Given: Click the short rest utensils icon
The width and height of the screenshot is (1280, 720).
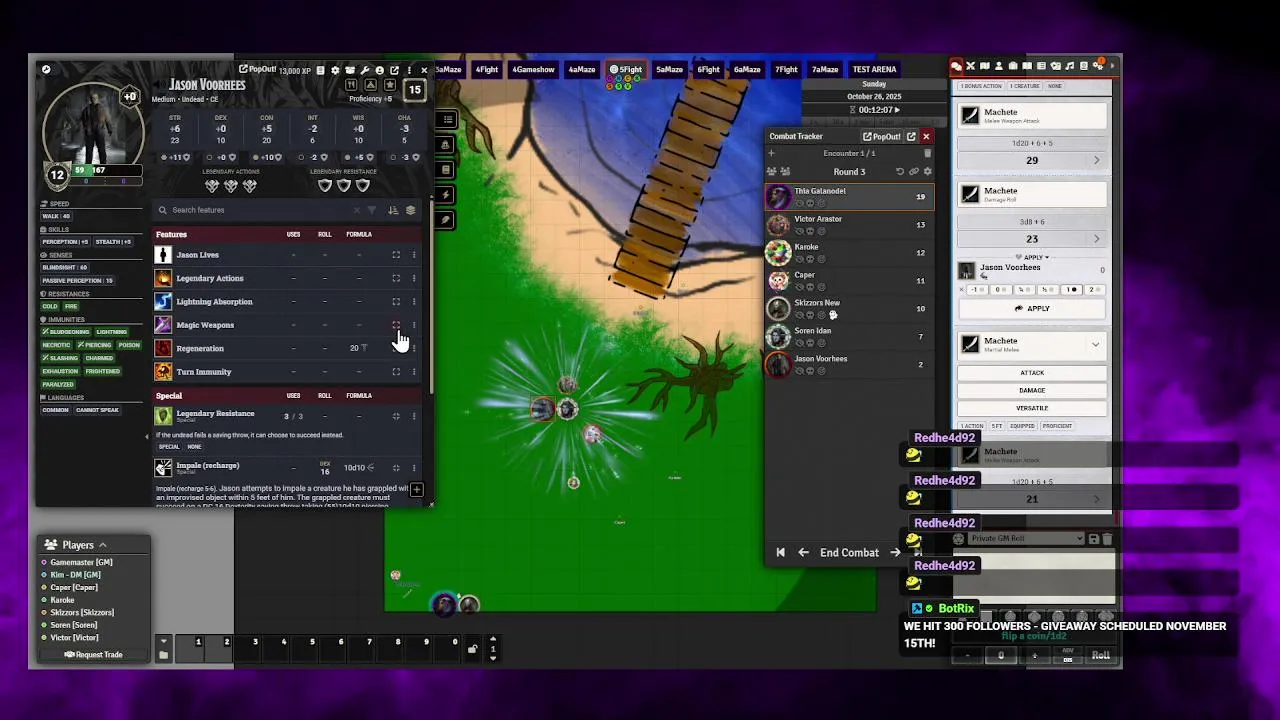Looking at the screenshot, I should coord(351,85).
